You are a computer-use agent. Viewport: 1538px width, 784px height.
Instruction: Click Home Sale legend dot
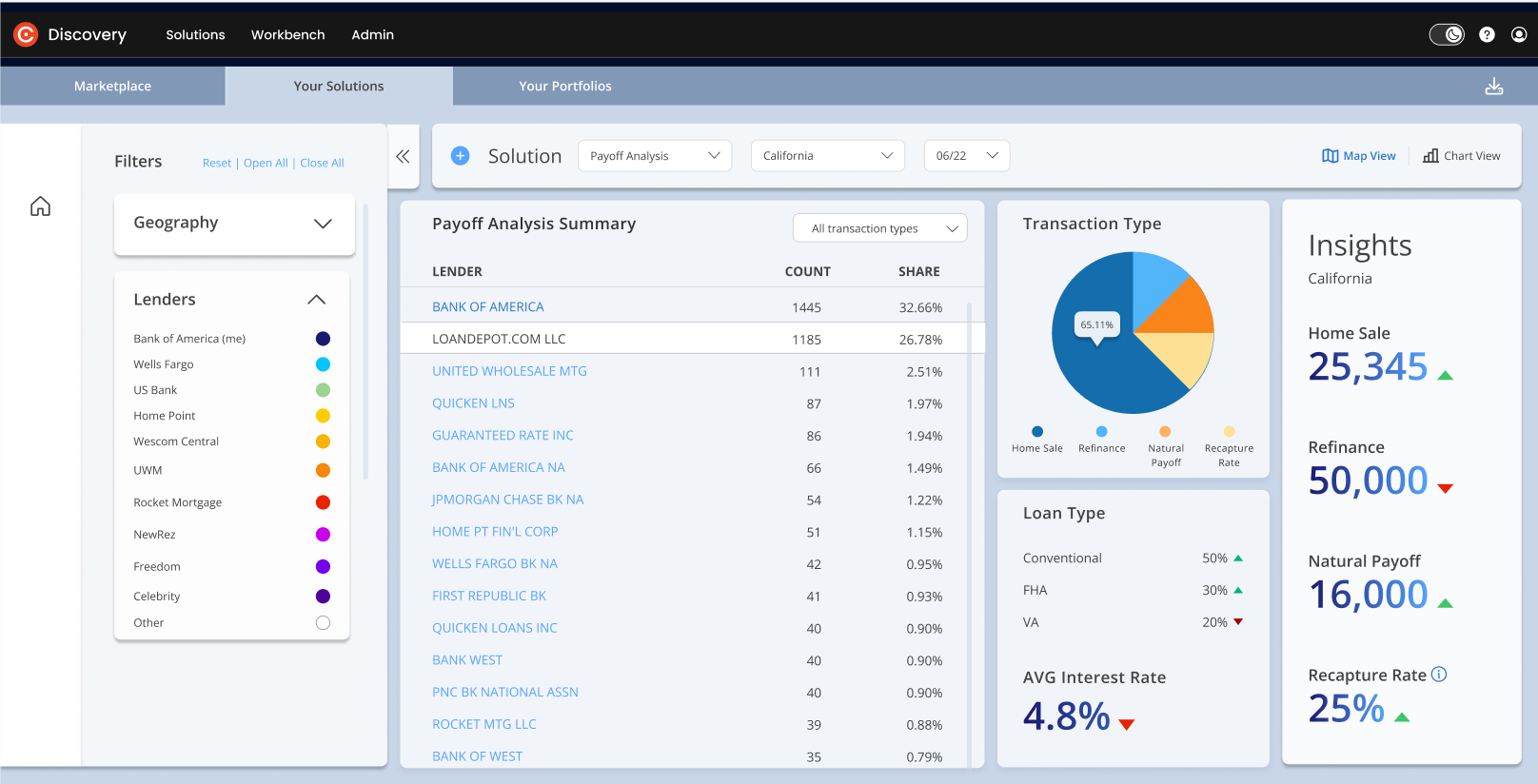pos(1037,431)
